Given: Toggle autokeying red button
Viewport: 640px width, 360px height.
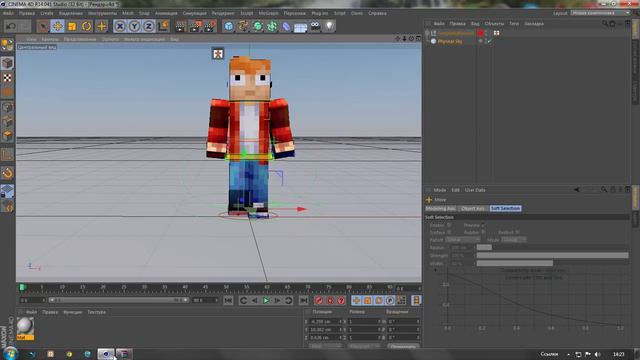Looking at the screenshot, I should 330,301.
